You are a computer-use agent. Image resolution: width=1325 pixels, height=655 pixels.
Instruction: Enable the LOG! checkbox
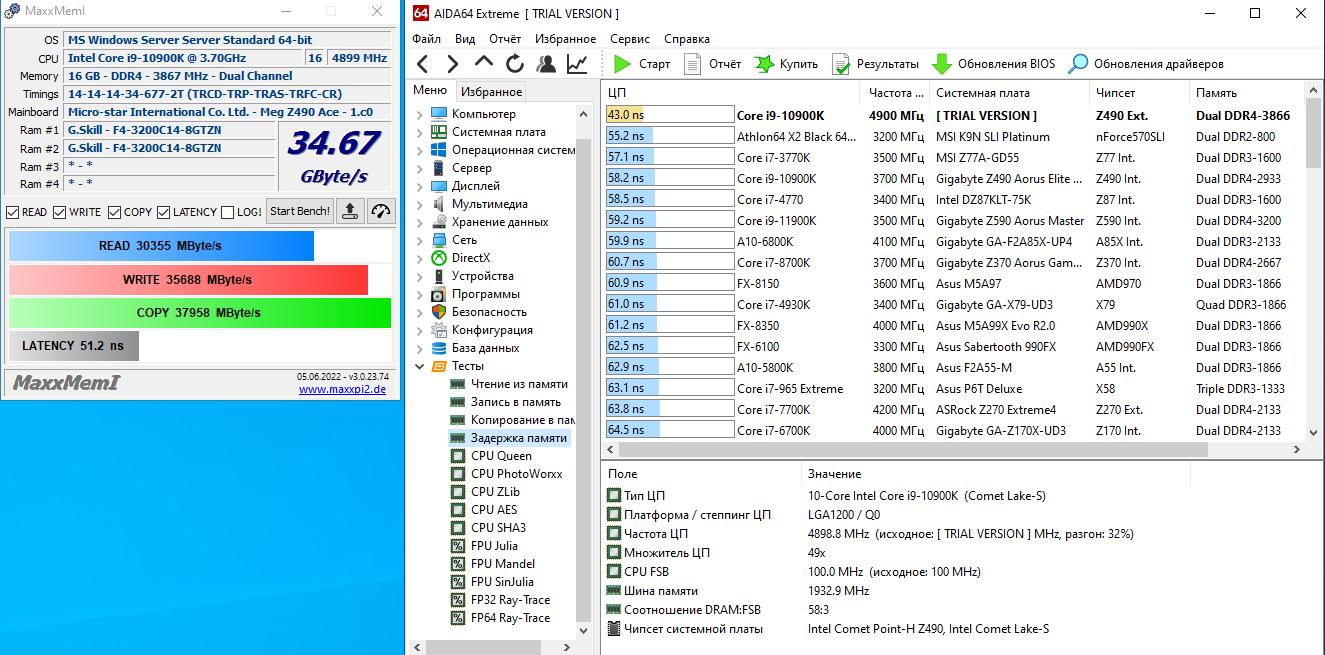pyautogui.click(x=227, y=212)
